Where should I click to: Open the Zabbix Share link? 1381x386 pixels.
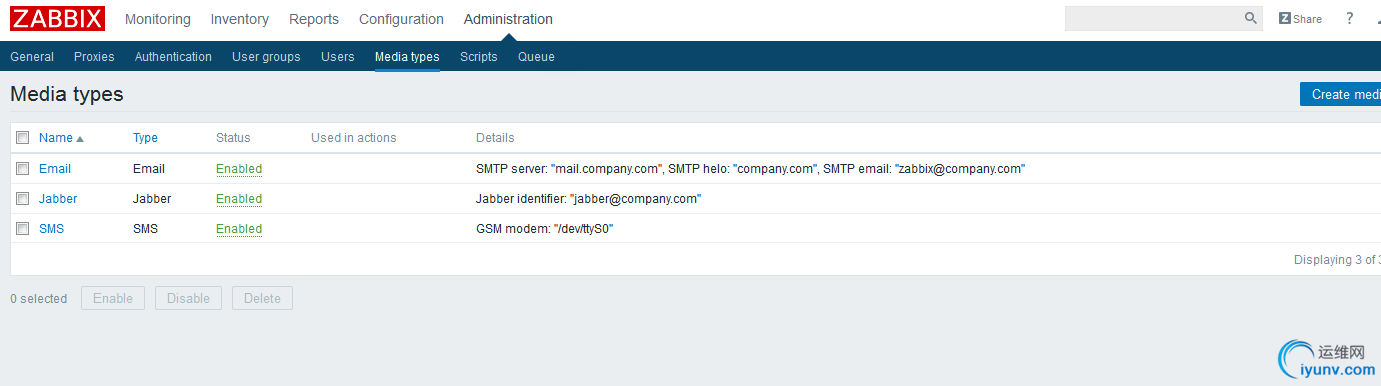pos(1300,19)
